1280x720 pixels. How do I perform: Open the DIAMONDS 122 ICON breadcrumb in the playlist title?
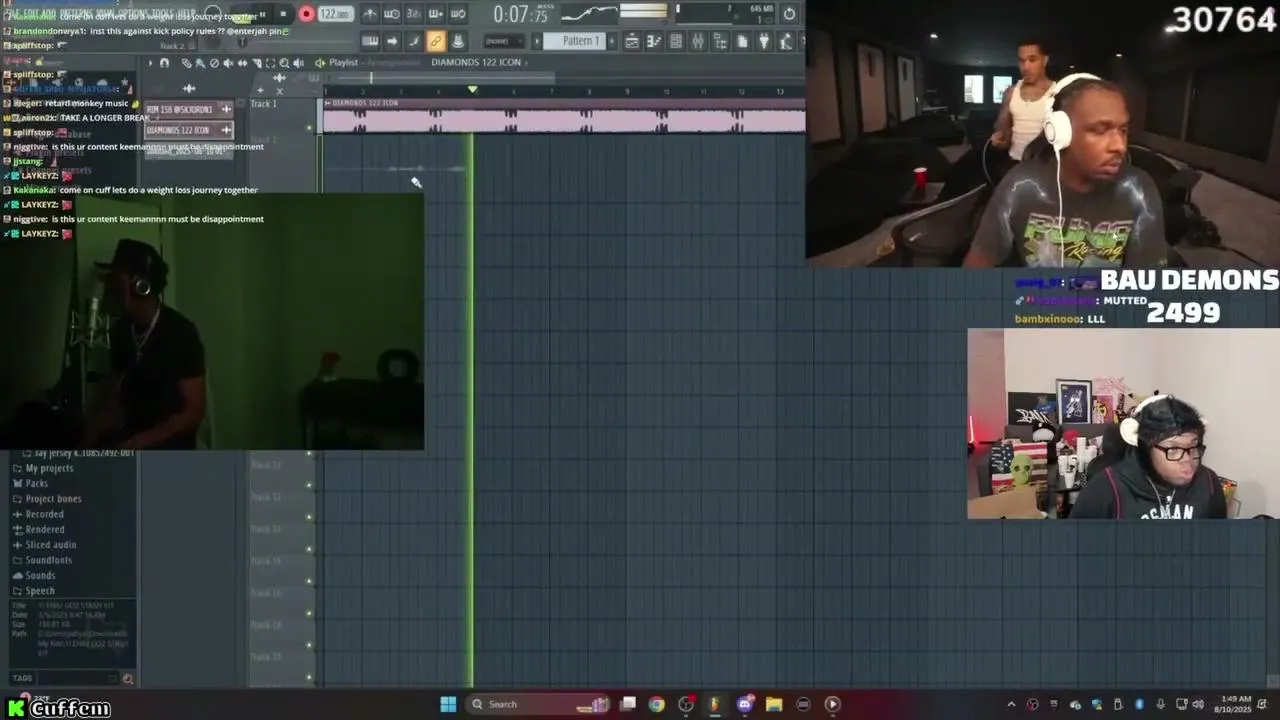click(x=476, y=62)
